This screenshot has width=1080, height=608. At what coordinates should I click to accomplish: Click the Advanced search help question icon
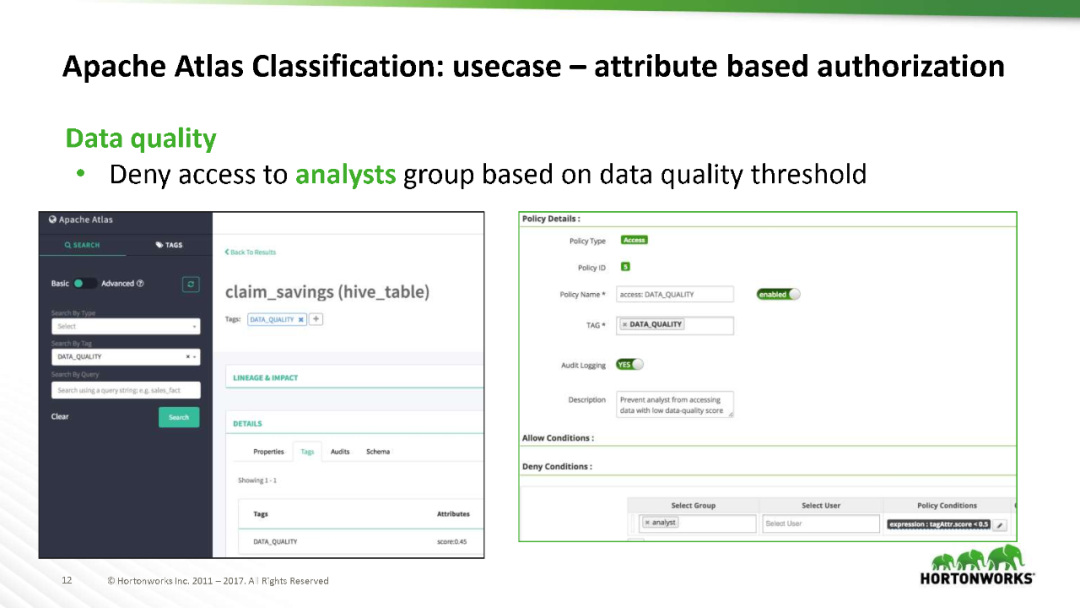pos(141,283)
